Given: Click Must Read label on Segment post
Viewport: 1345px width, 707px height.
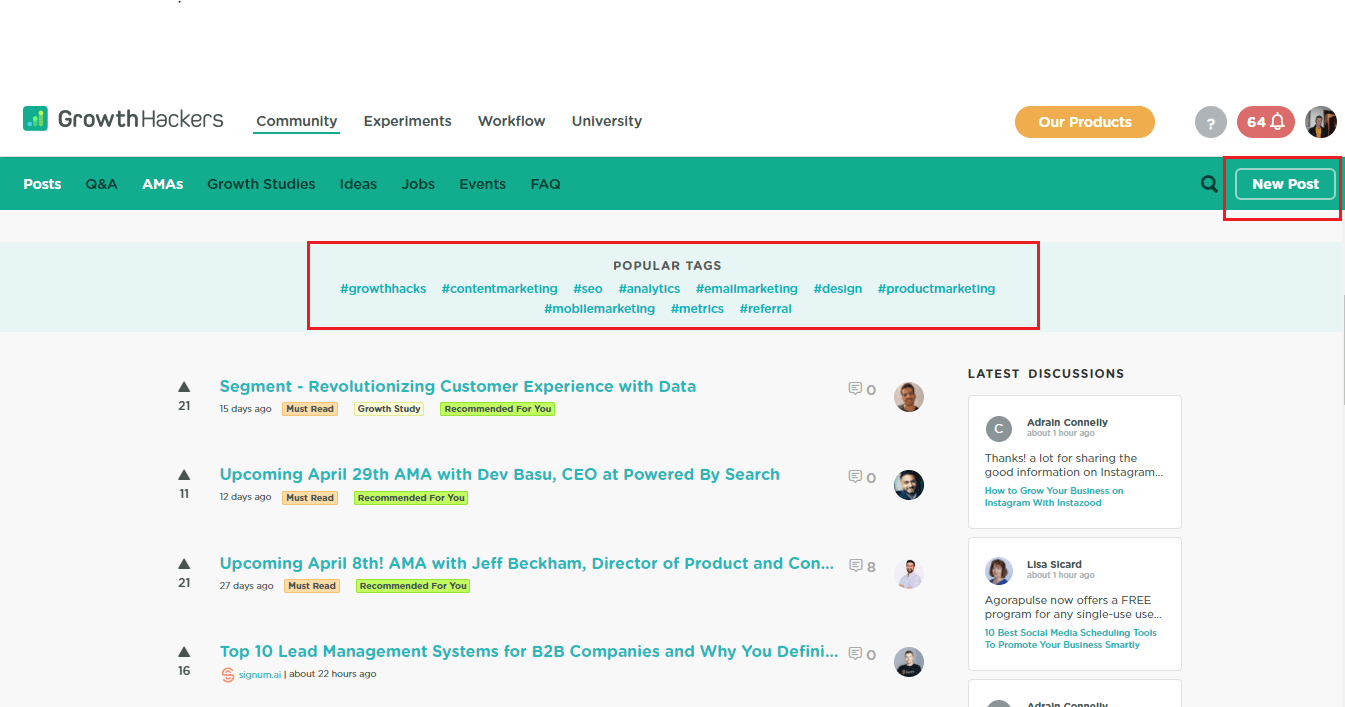Looking at the screenshot, I should pyautogui.click(x=310, y=409).
